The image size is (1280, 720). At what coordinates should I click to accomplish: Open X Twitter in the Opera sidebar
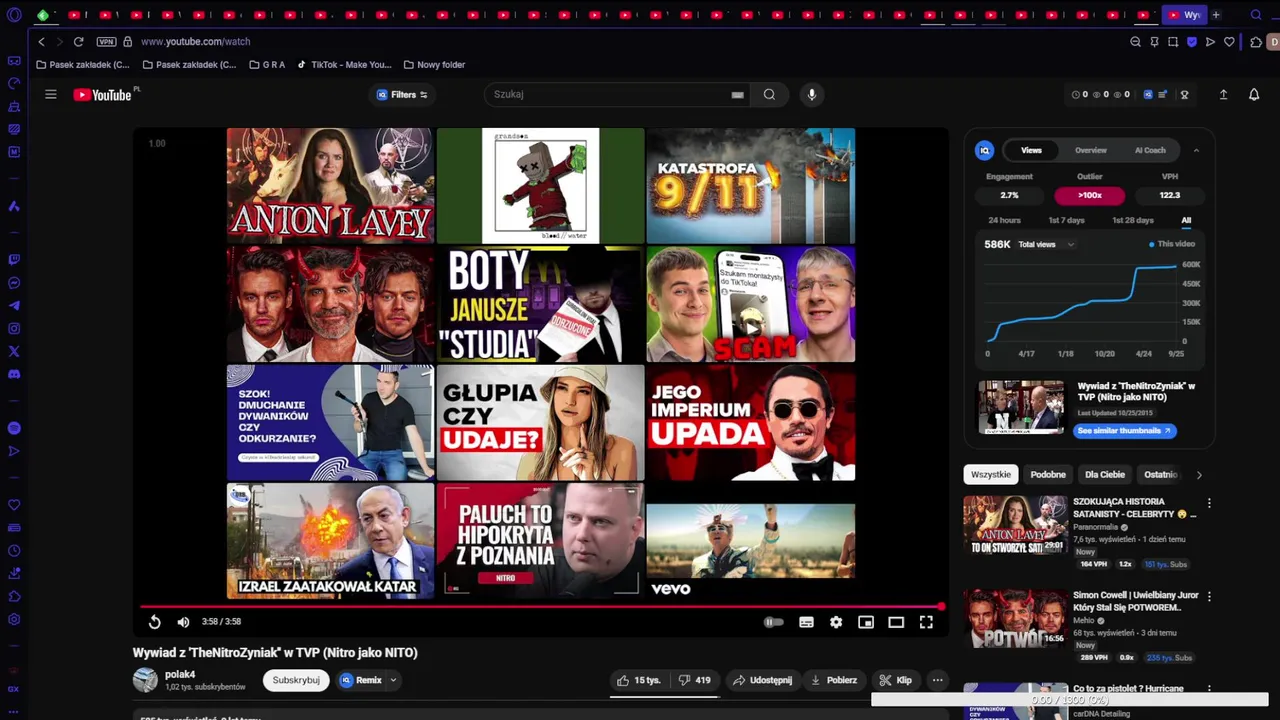[x=14, y=351]
